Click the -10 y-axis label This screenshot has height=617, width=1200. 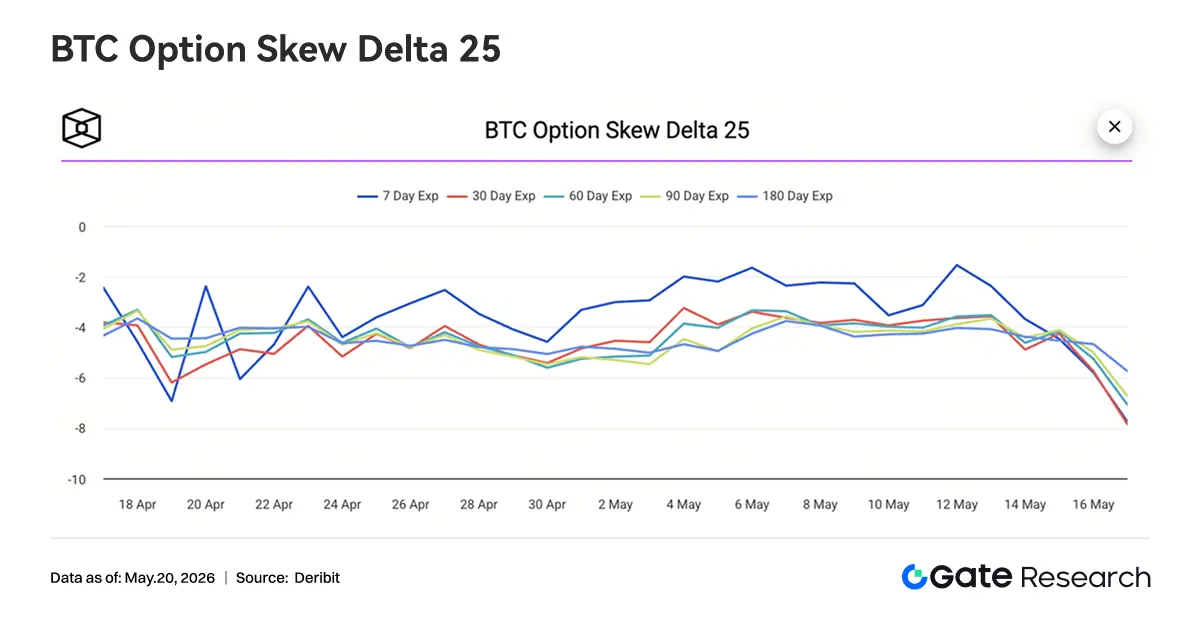click(x=75, y=480)
